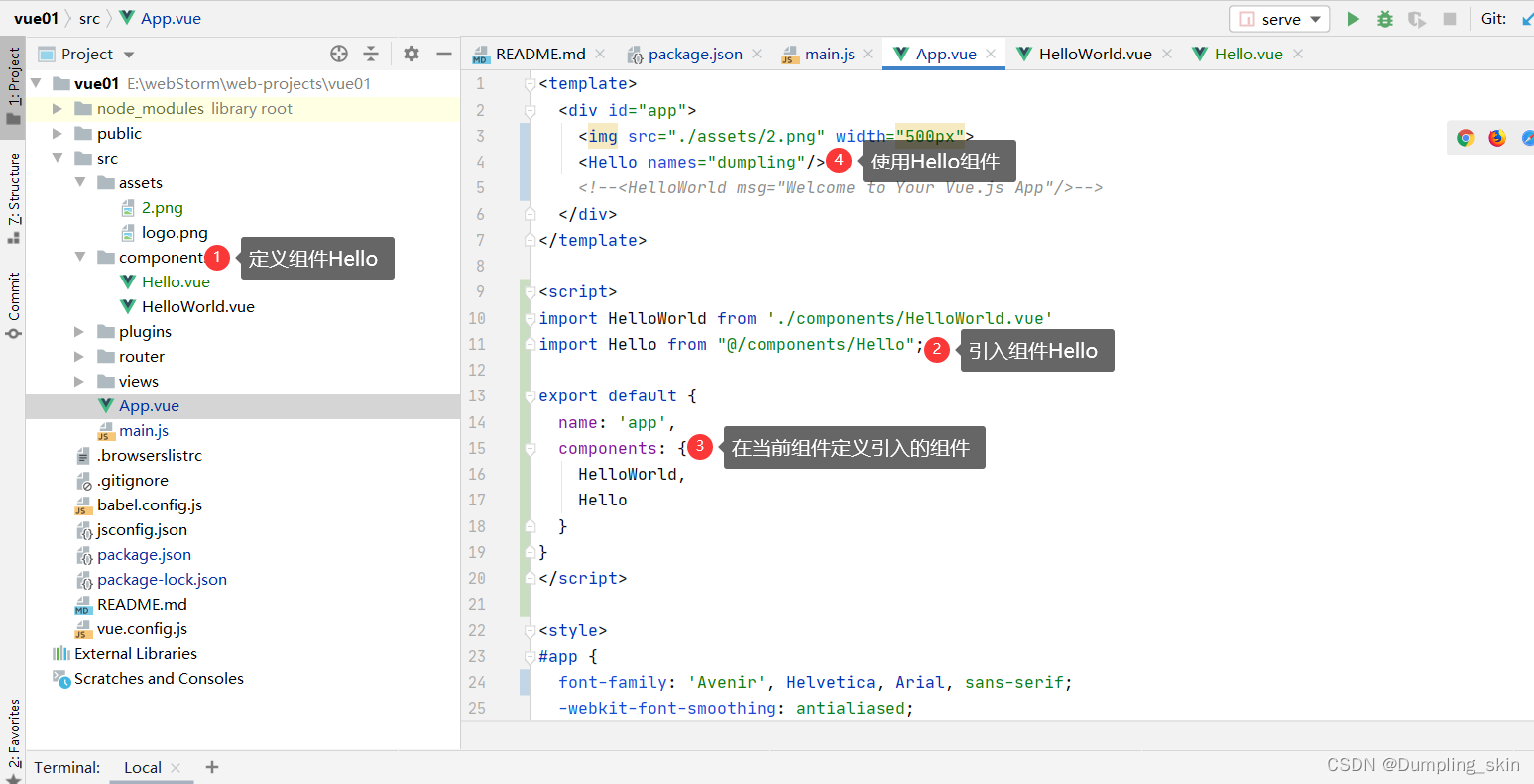Open preview in Firefox browser icon
1534x784 pixels.
[x=1497, y=138]
